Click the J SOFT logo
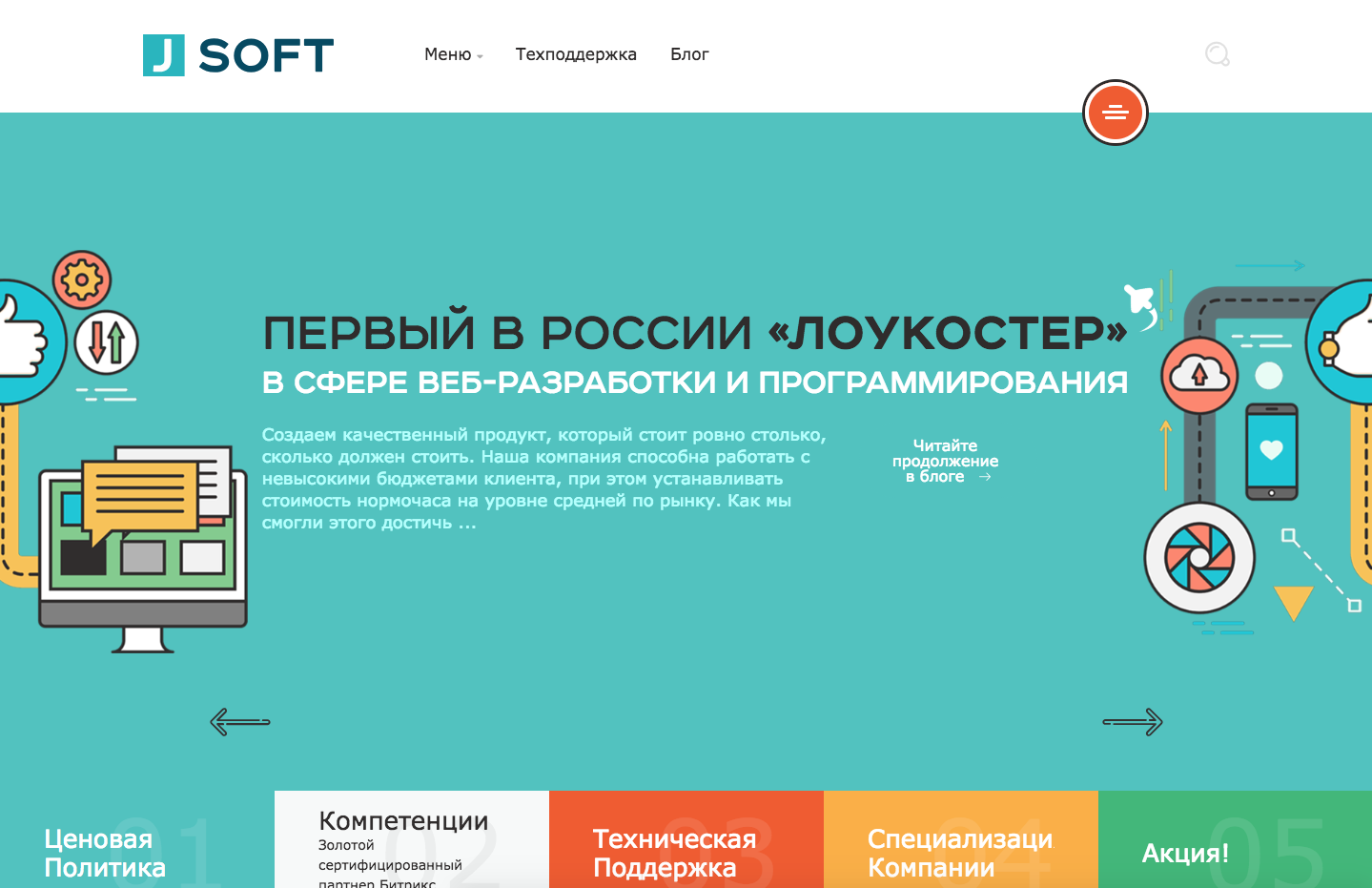1372x888 pixels. 238,55
